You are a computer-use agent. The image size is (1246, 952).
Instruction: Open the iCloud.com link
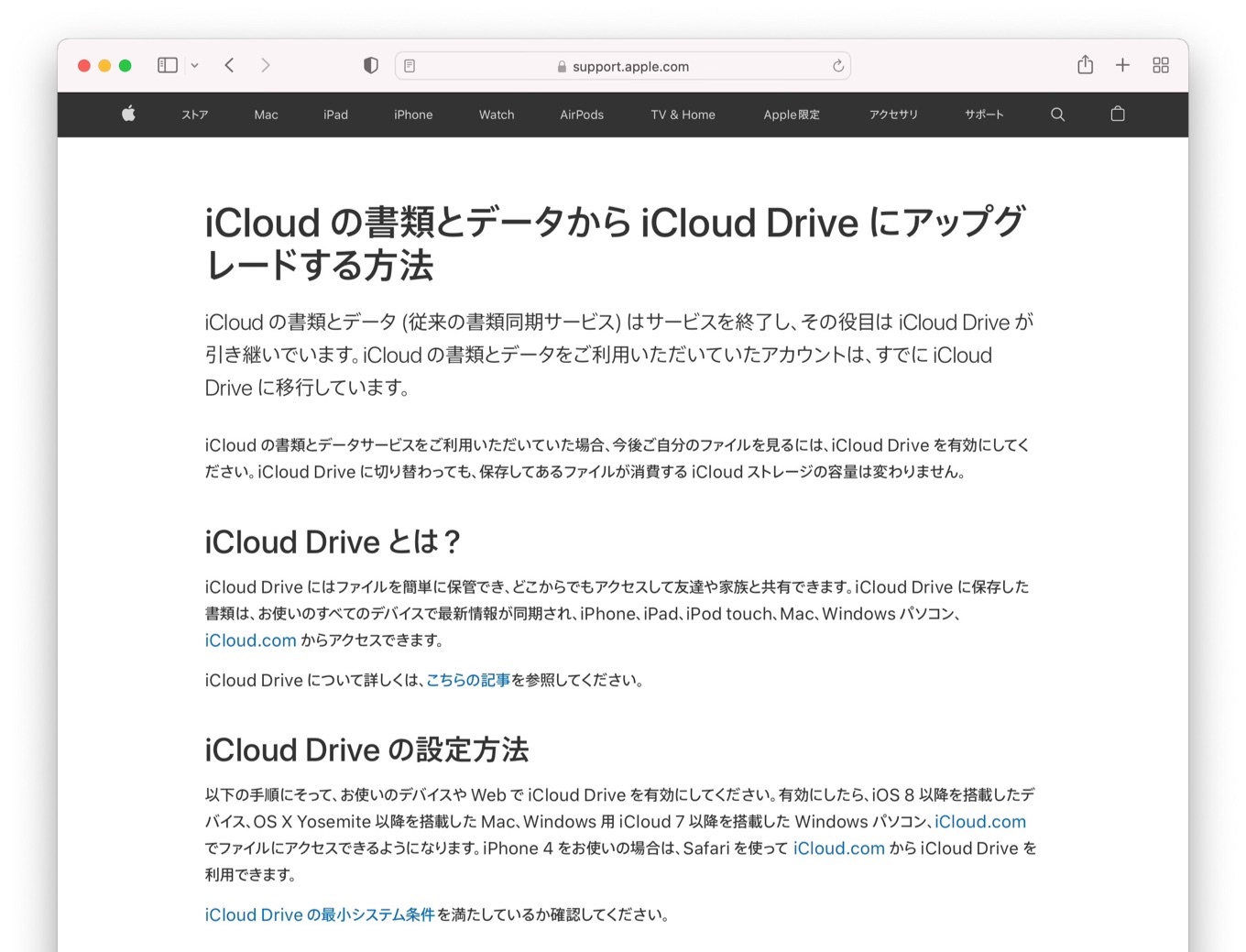pyautogui.click(x=250, y=640)
